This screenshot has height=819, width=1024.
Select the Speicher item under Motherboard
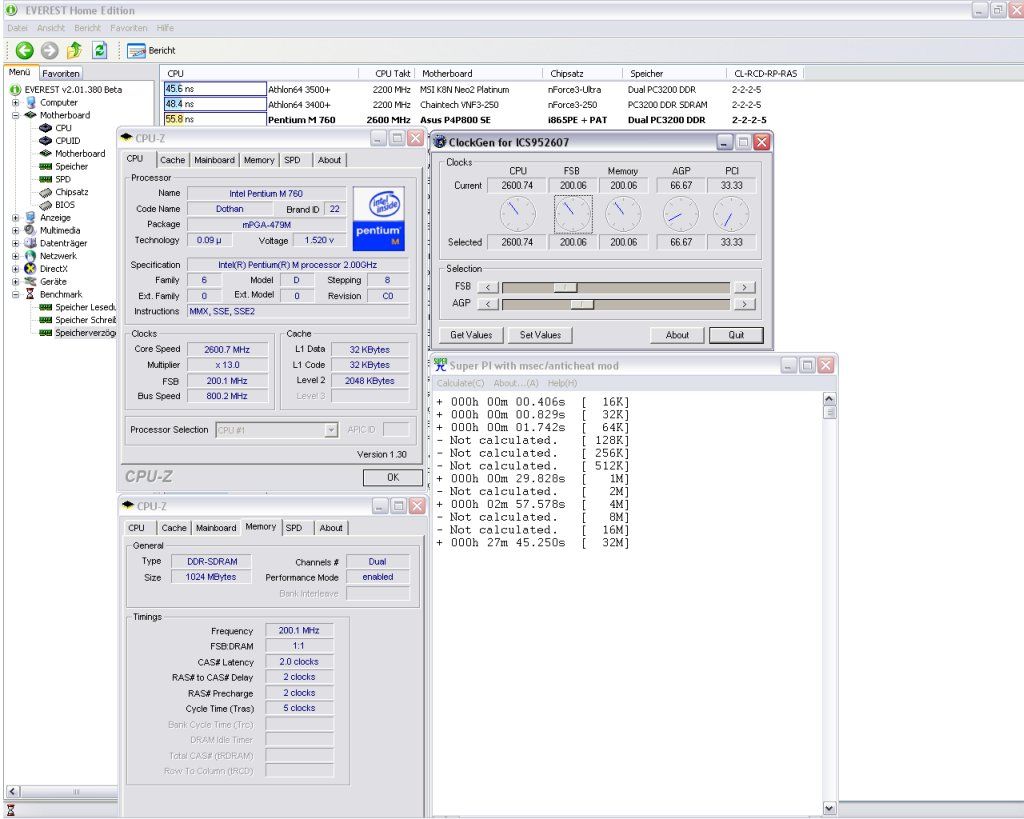point(71,167)
